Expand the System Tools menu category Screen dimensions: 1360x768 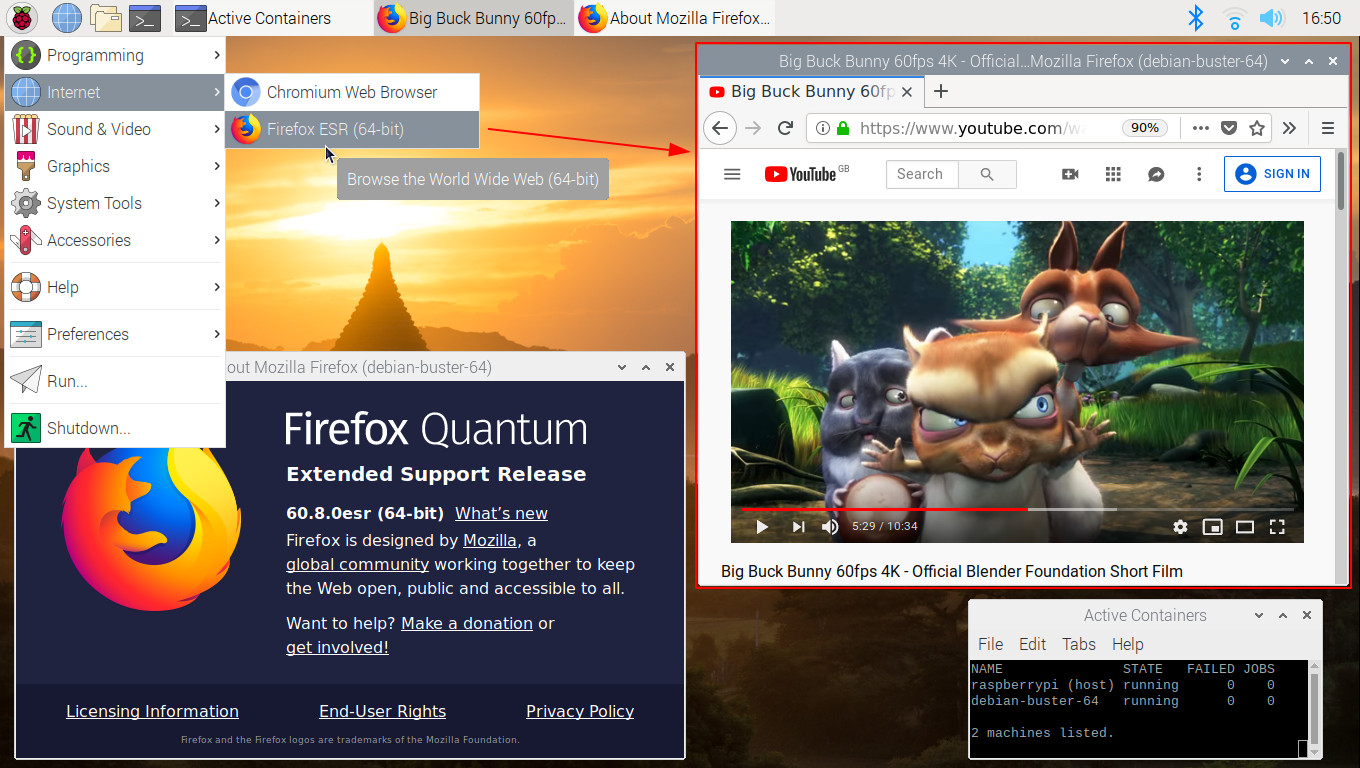[x=115, y=203]
